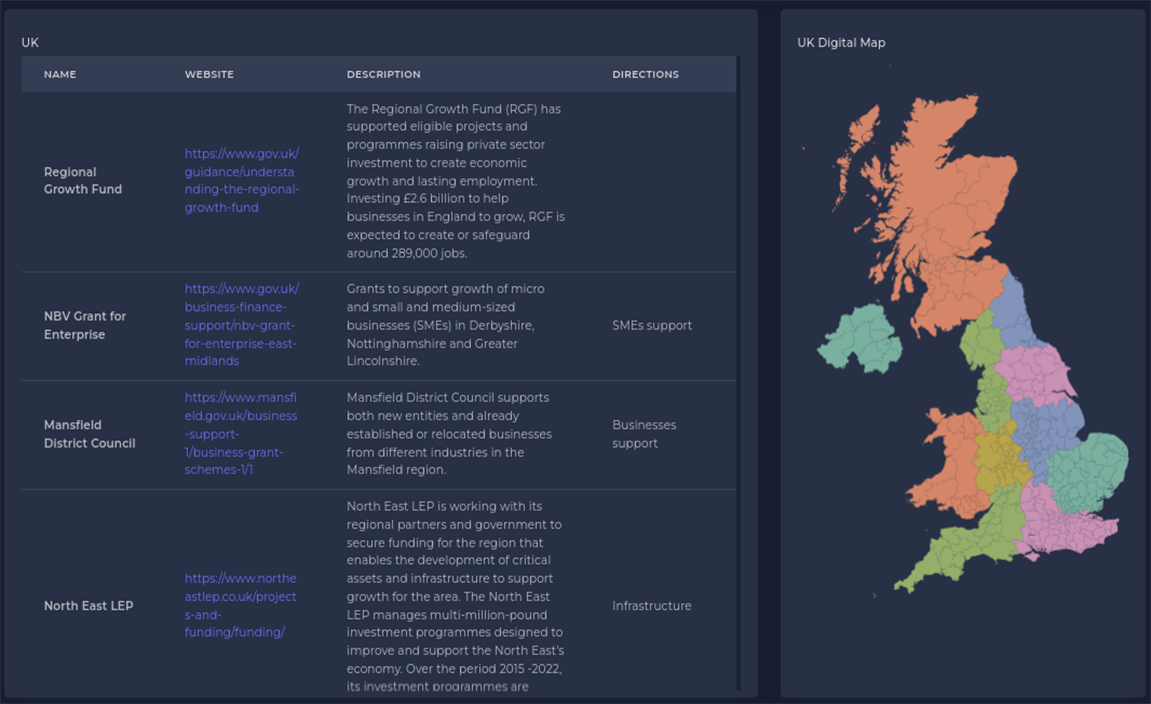Click the WEBSITE column header
Screen dimensions: 1151x704
[x=209, y=74]
